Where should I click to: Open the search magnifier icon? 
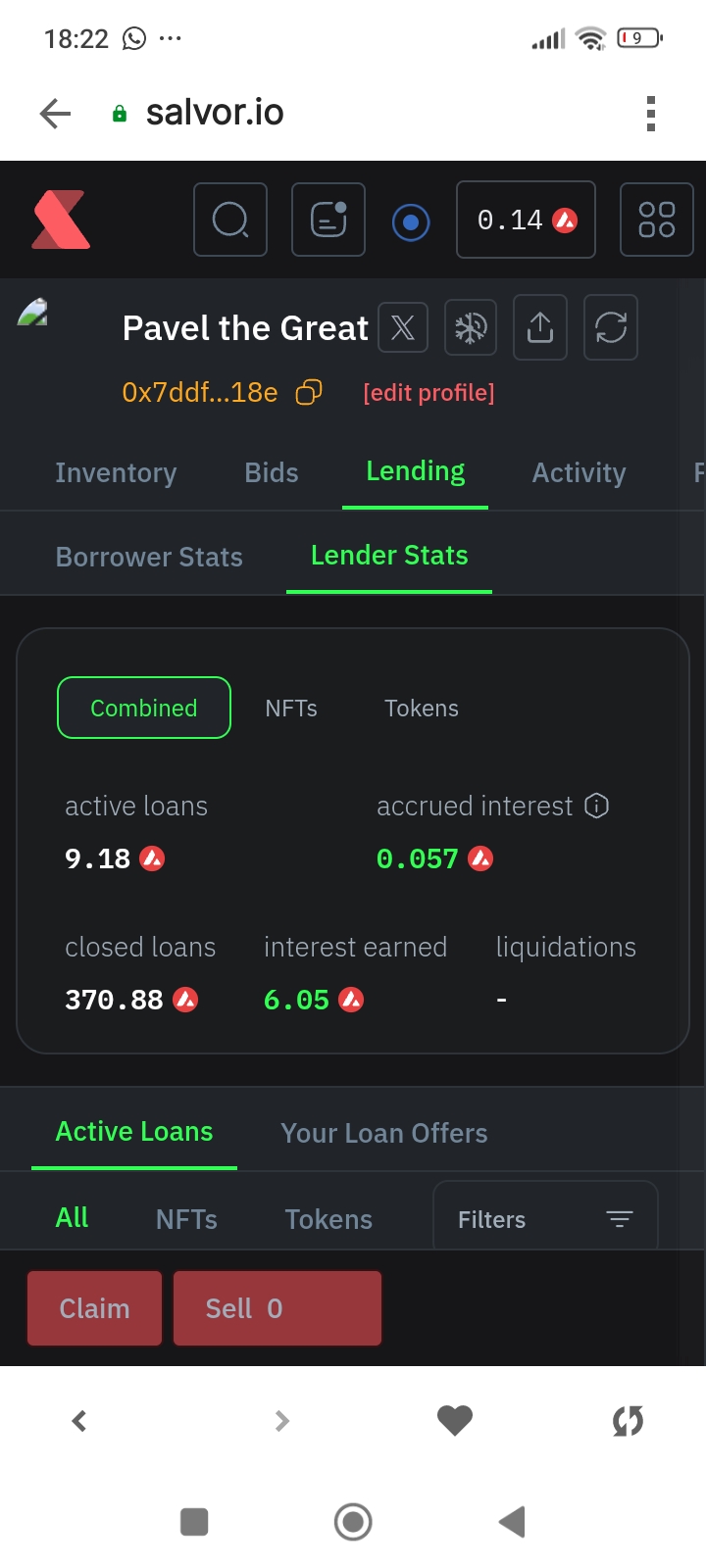(230, 220)
